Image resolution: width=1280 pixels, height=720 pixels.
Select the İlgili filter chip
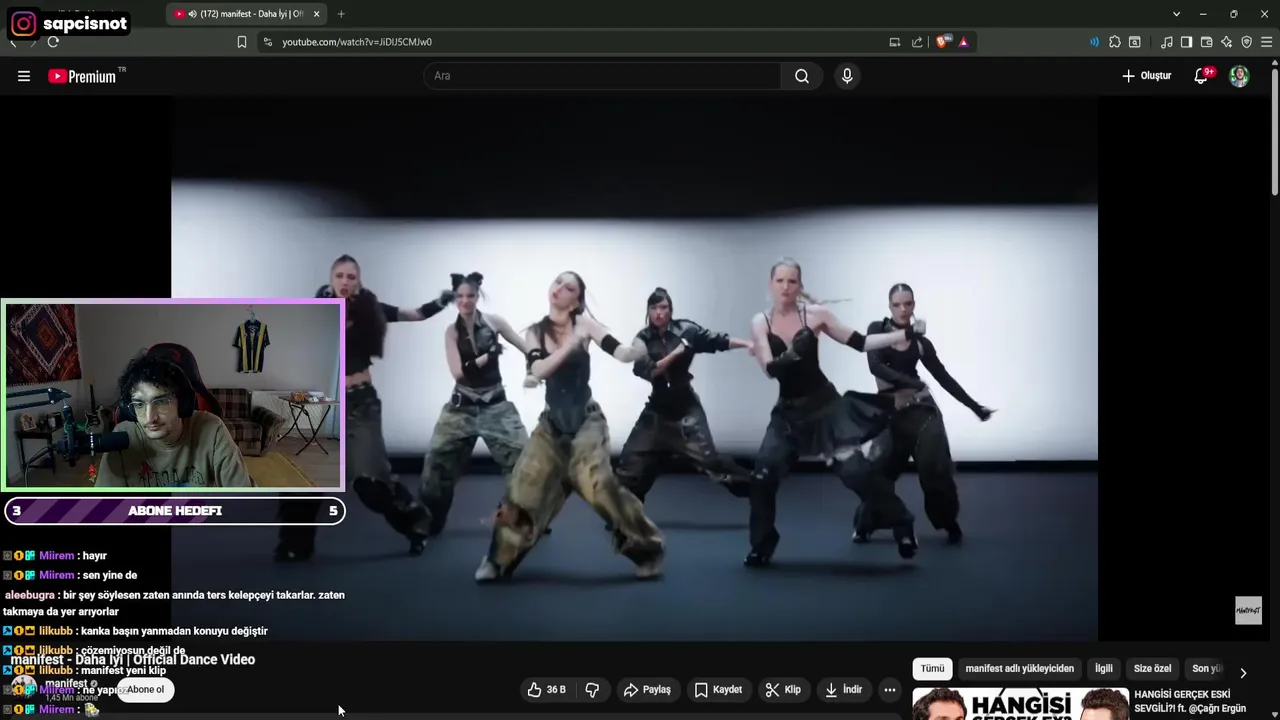(x=1103, y=669)
